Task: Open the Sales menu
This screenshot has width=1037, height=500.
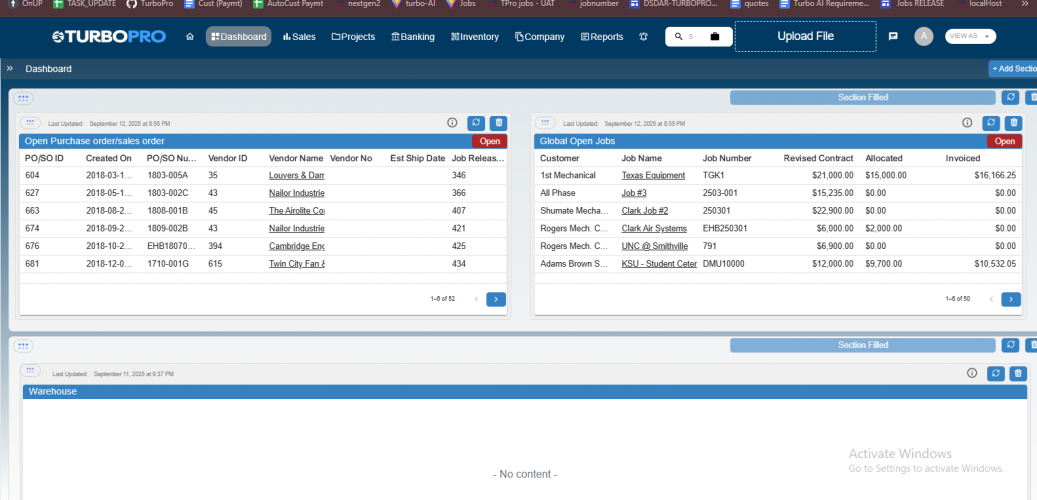Action: coord(299,36)
